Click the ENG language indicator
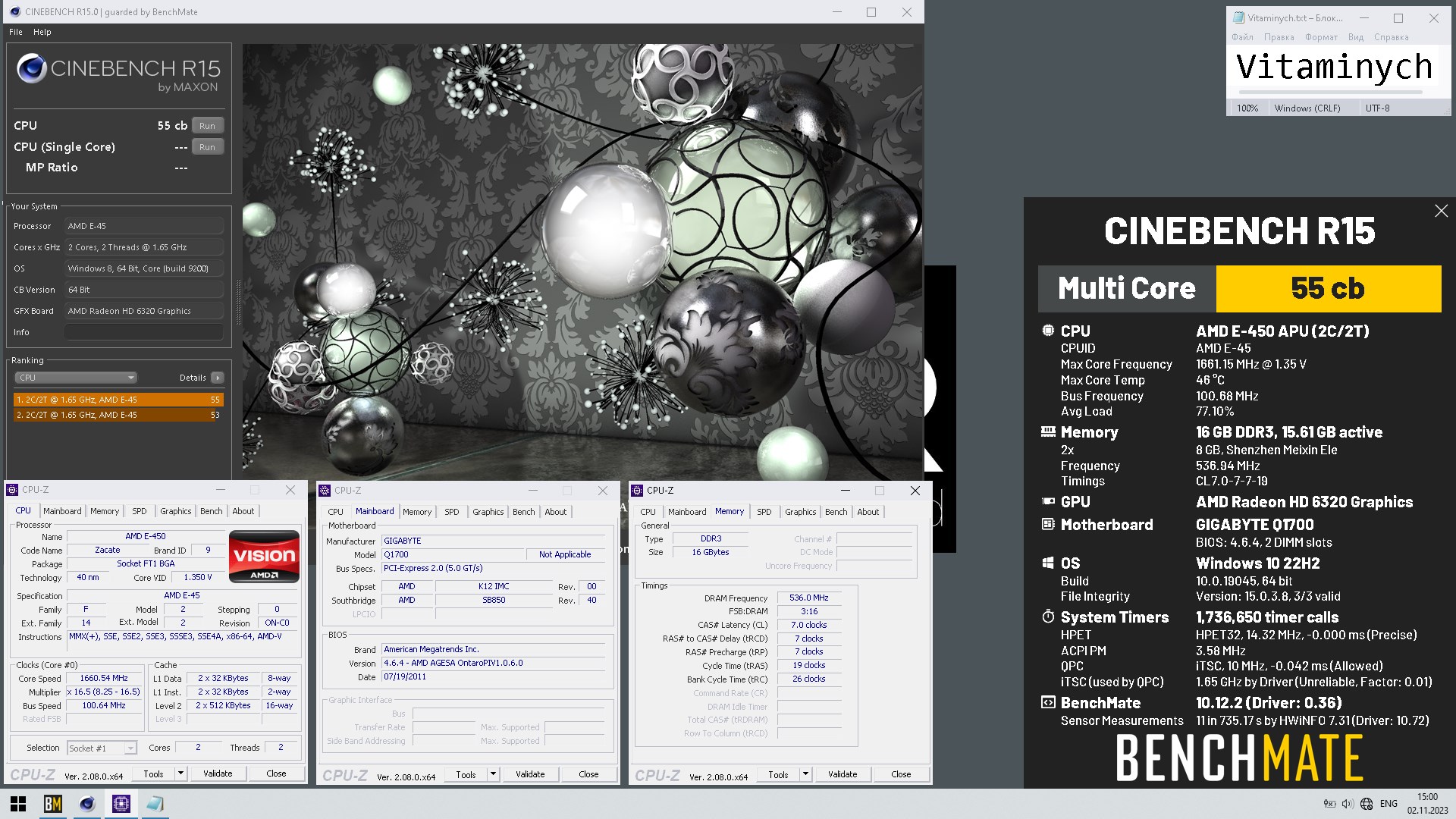 click(1389, 804)
